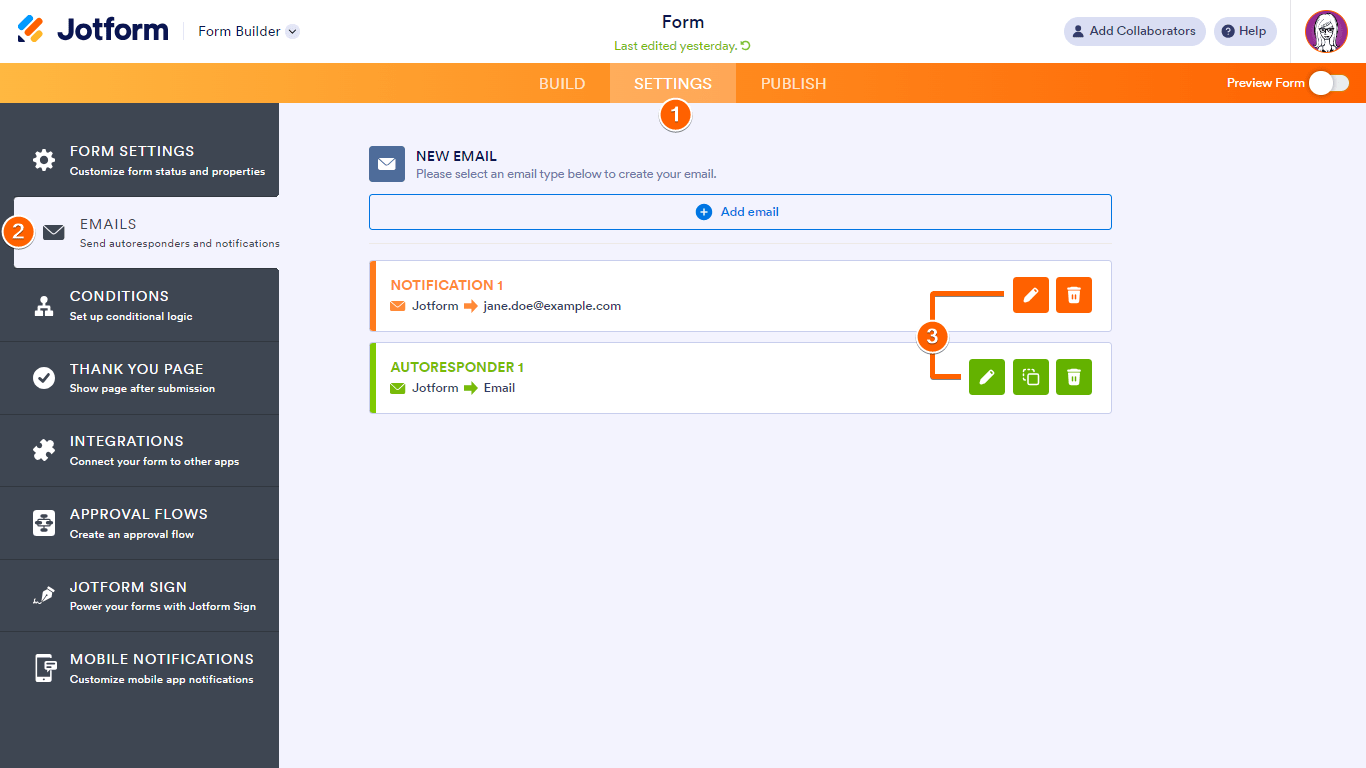Click the Thank You Page checkmark icon

[44, 378]
